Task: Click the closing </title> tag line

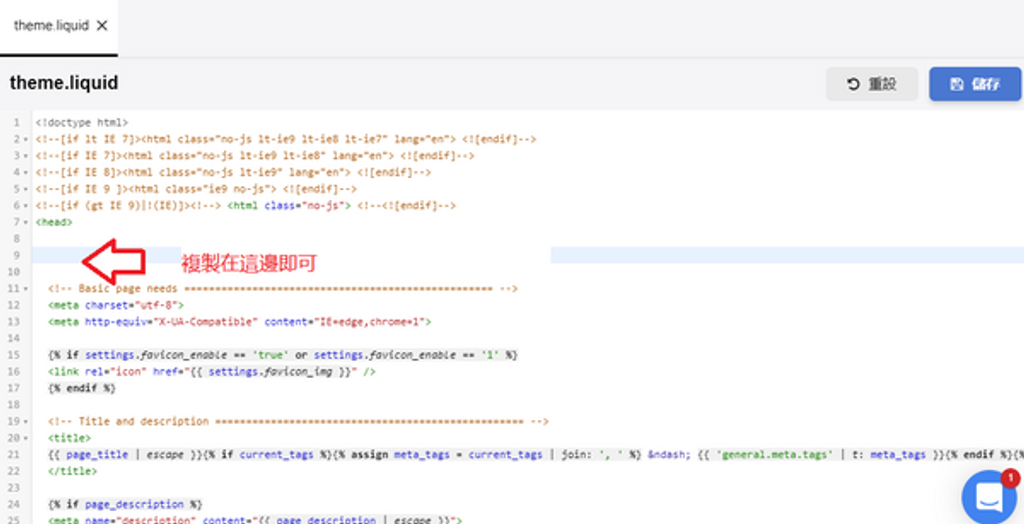Action: 72,471
